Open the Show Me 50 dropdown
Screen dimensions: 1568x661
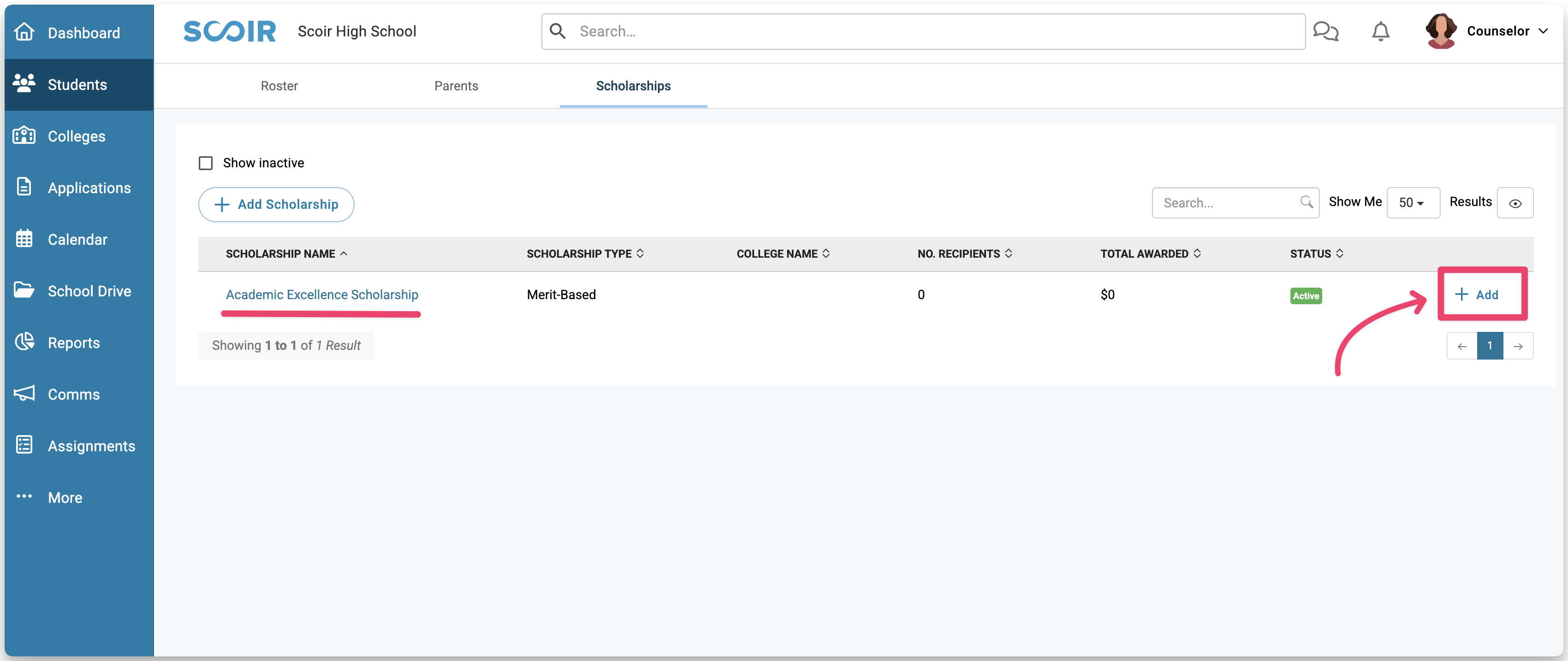[x=1412, y=203]
